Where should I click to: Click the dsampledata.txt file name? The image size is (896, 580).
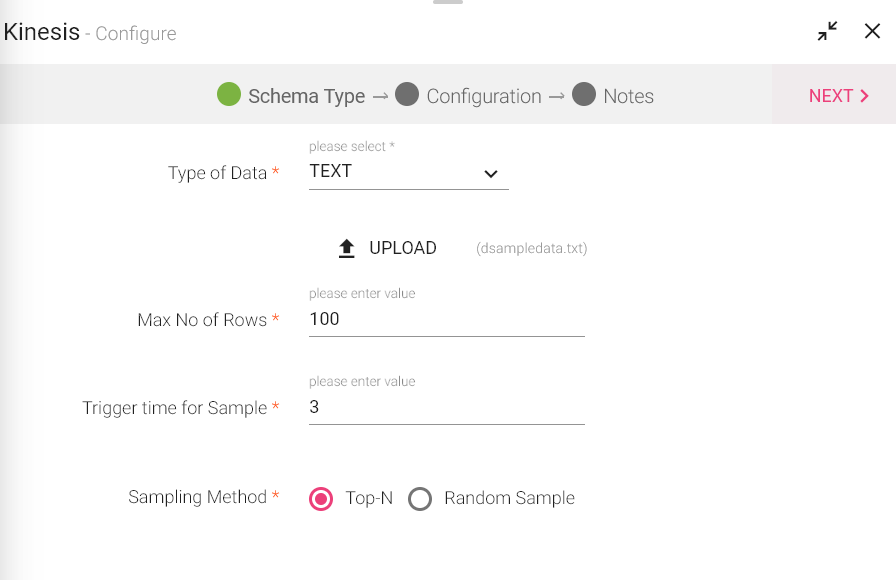pos(532,249)
